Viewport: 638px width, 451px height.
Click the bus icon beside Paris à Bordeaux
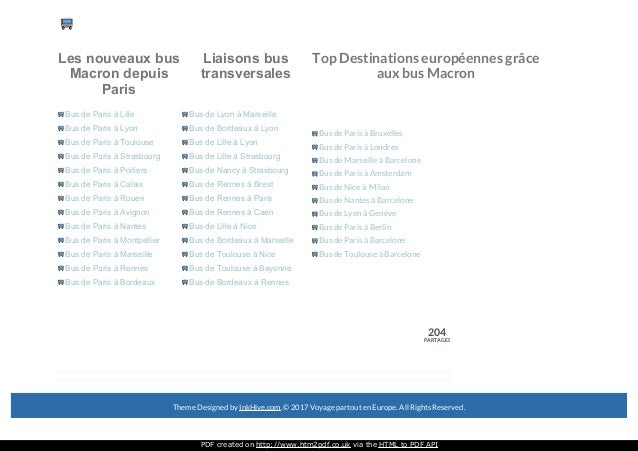[61, 282]
